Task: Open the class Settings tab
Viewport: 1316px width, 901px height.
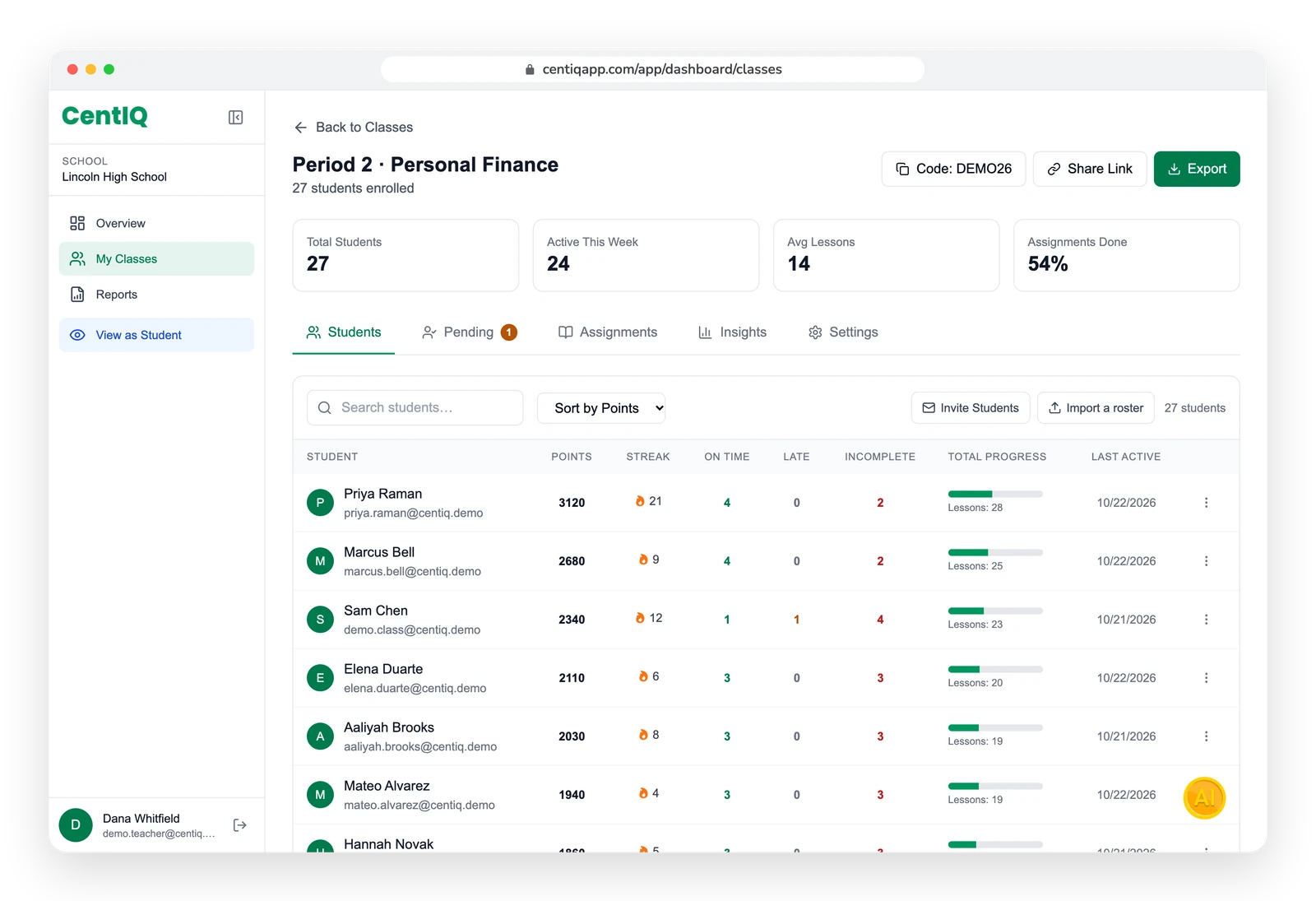Action: pyautogui.click(x=843, y=332)
